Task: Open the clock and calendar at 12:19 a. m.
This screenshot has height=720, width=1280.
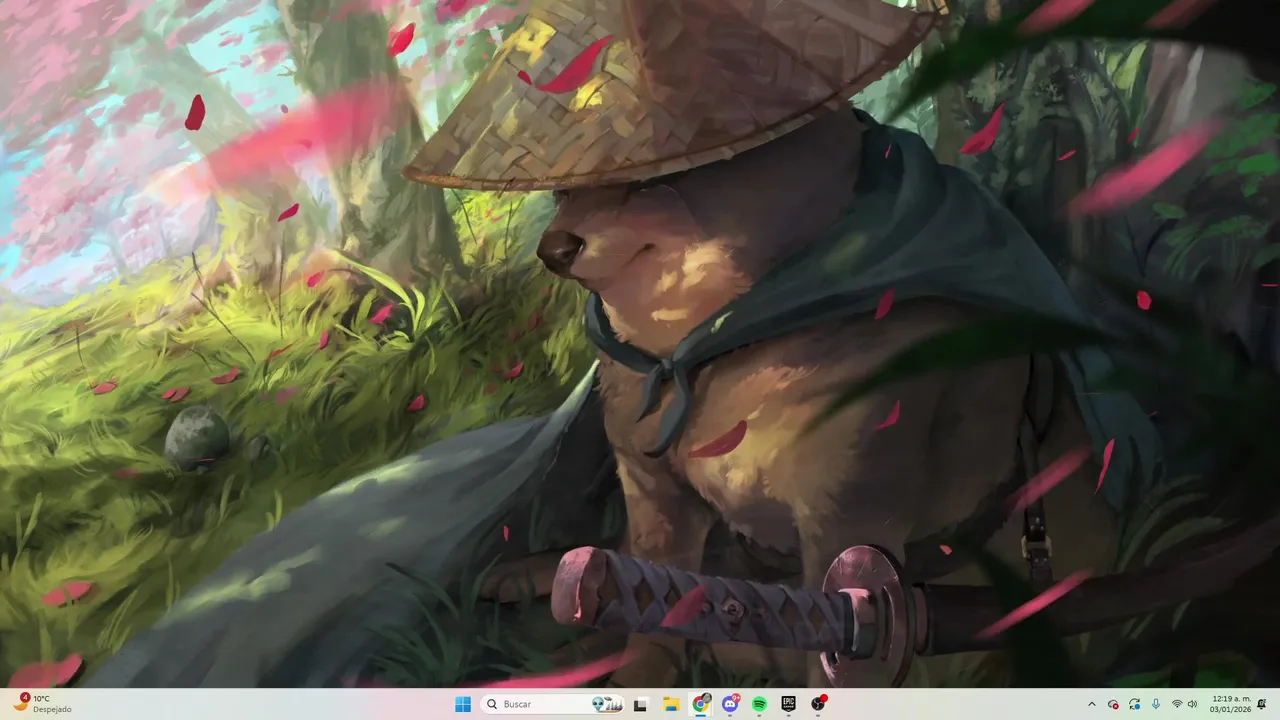Action: pos(1230,704)
